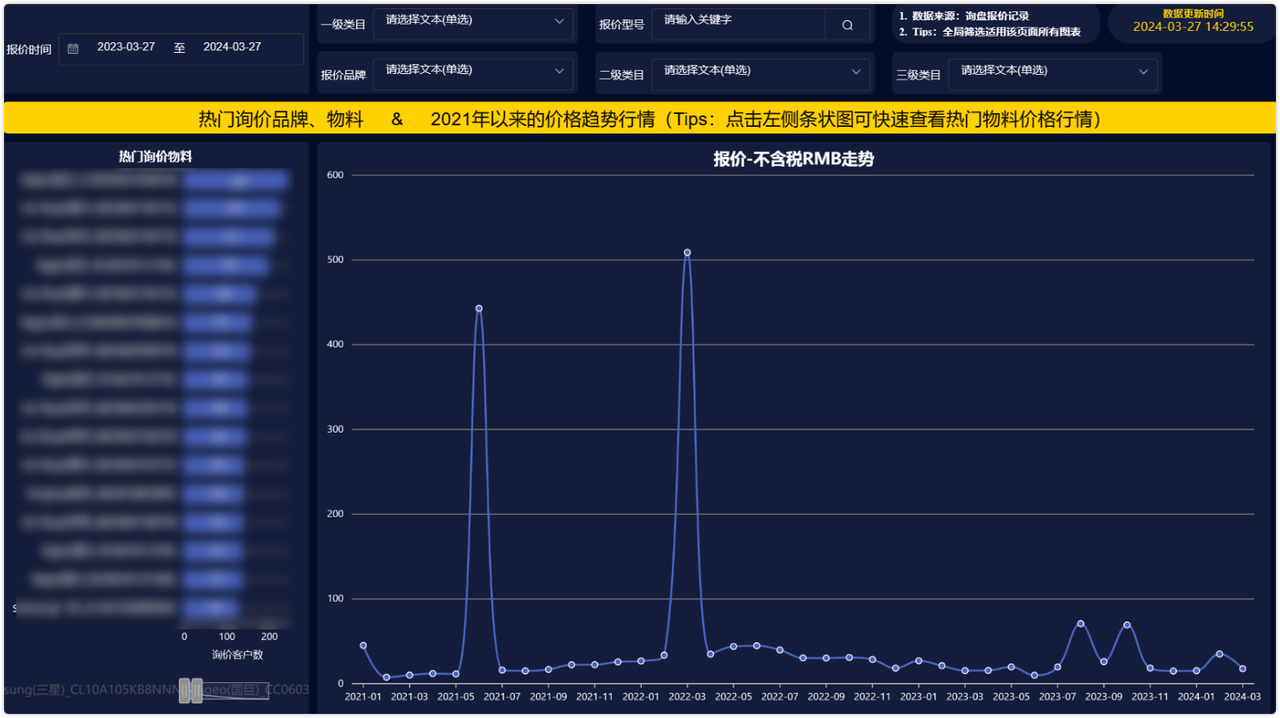1280x718 pixels.
Task: Click the calendar icon in the date range picker
Action: click(x=73, y=48)
